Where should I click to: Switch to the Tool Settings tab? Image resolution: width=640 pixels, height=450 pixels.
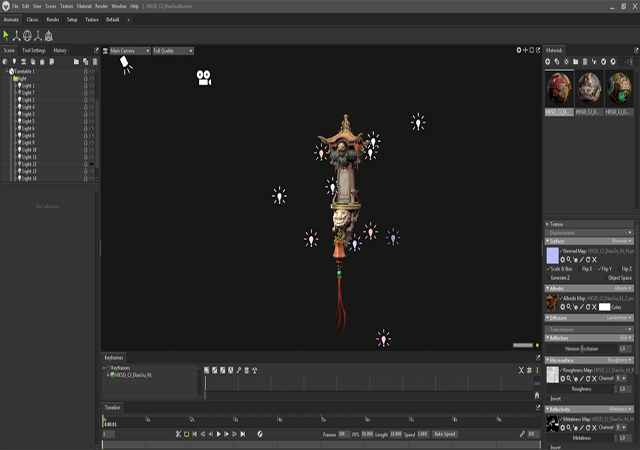[34, 50]
